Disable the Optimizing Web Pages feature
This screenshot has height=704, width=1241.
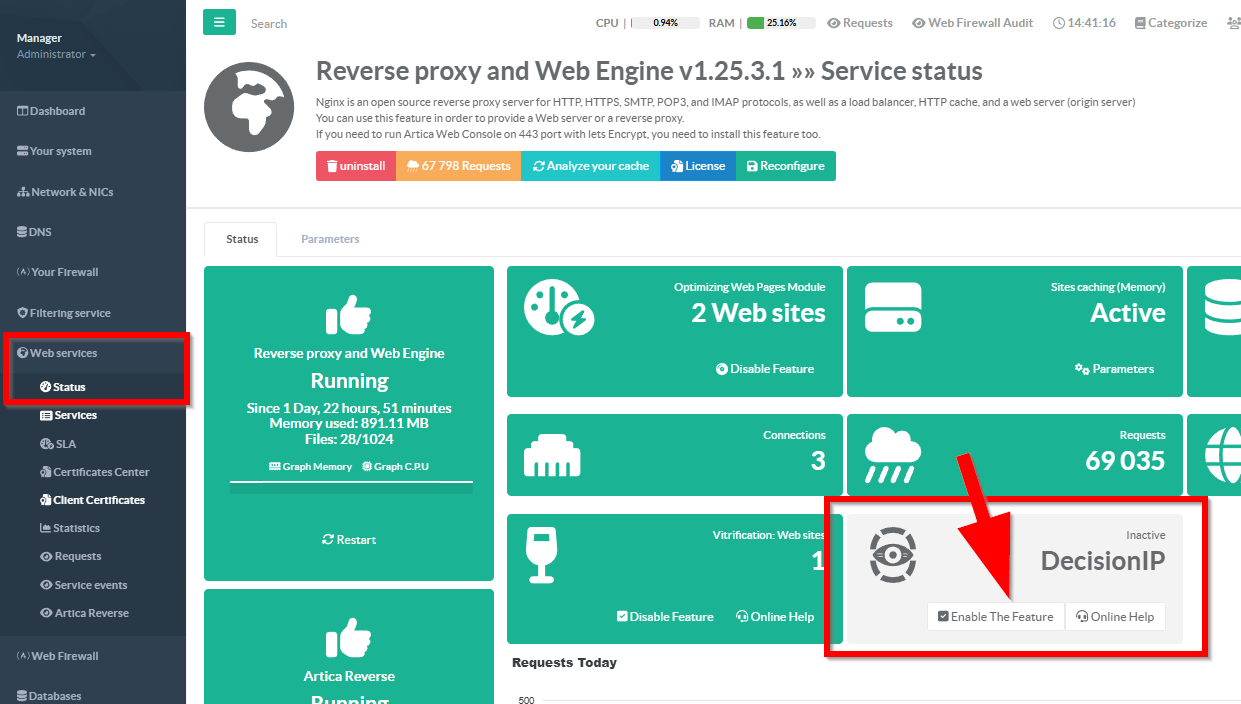765,369
